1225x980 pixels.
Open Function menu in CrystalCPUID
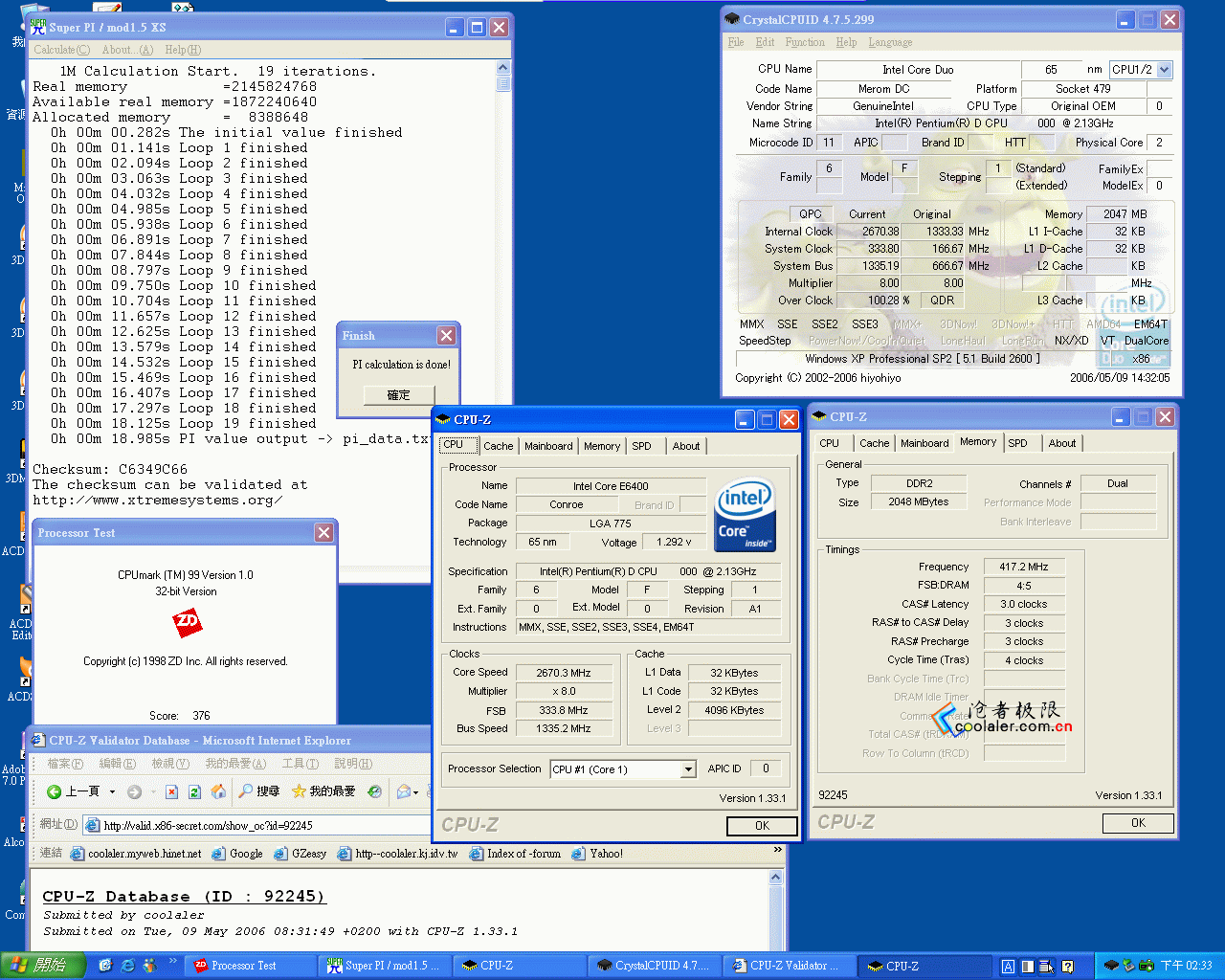pyautogui.click(x=805, y=42)
